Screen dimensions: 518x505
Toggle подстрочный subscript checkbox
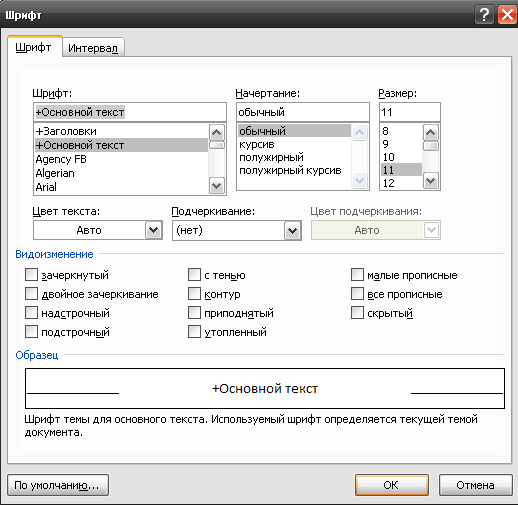click(31, 332)
